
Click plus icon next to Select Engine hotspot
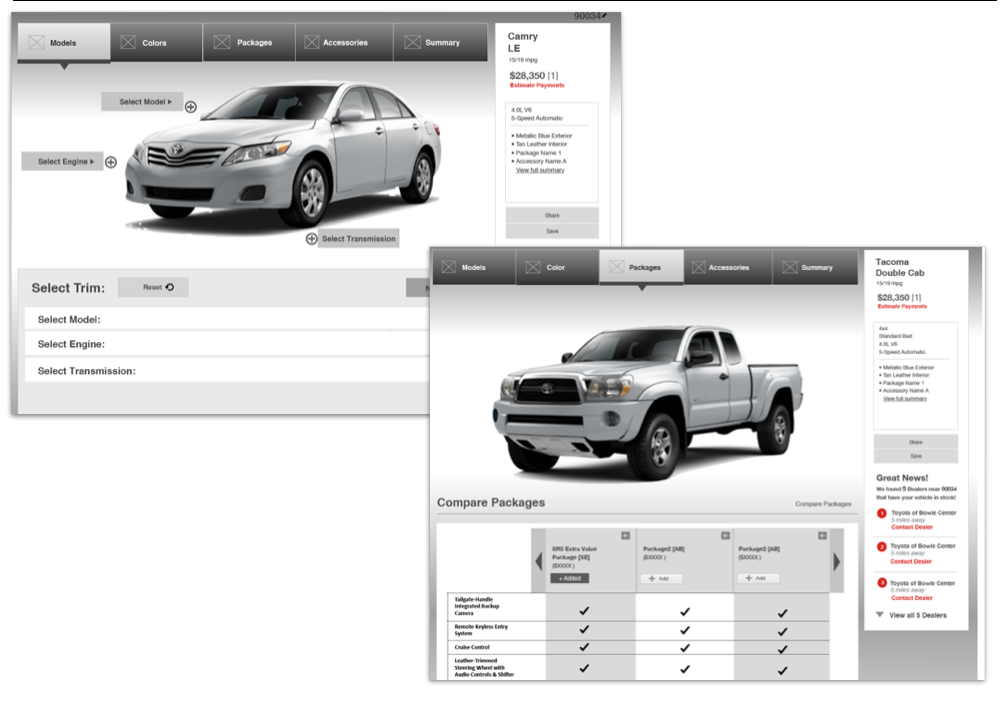click(111, 162)
